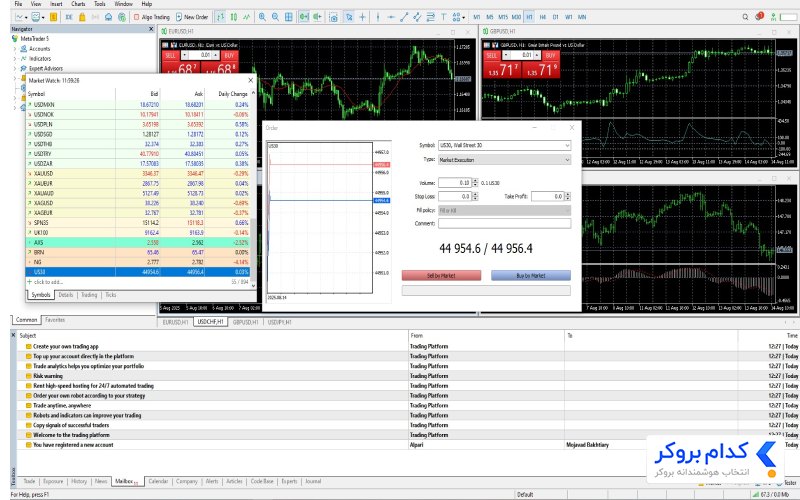Click the Zoom In magnifier icon
The width and height of the screenshot is (800, 500).
point(262,17)
